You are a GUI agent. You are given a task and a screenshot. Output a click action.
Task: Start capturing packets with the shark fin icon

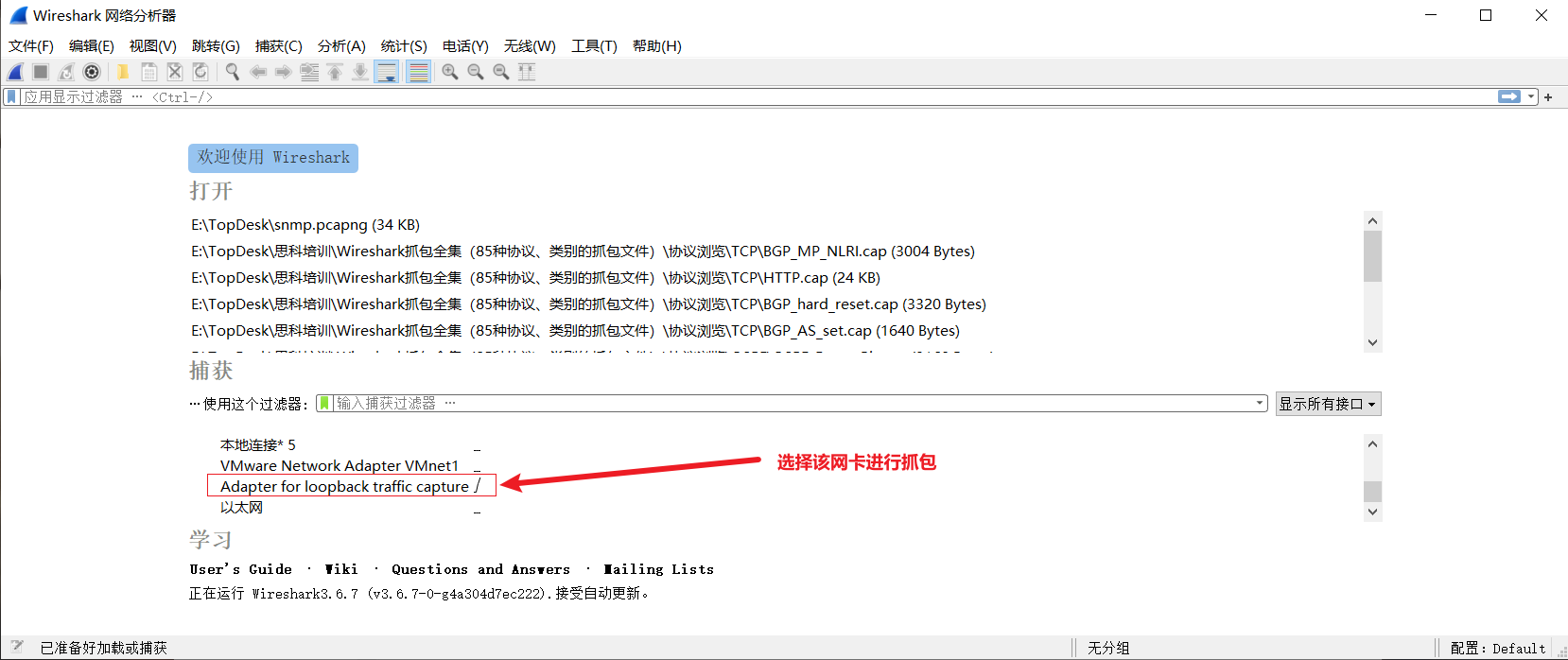[x=16, y=72]
